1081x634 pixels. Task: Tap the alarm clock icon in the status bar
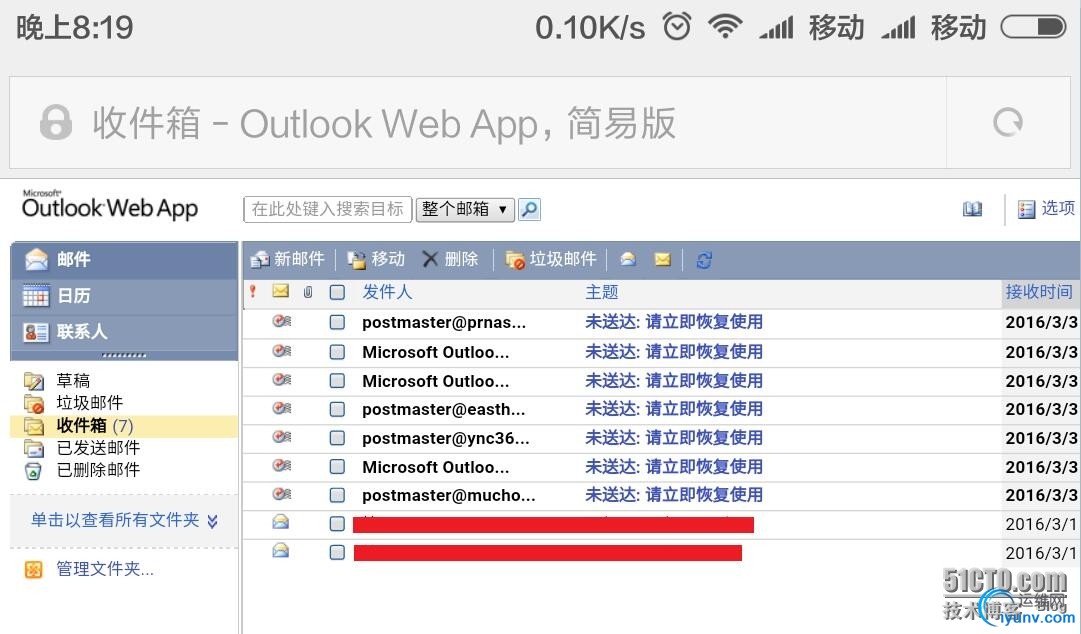(676, 27)
